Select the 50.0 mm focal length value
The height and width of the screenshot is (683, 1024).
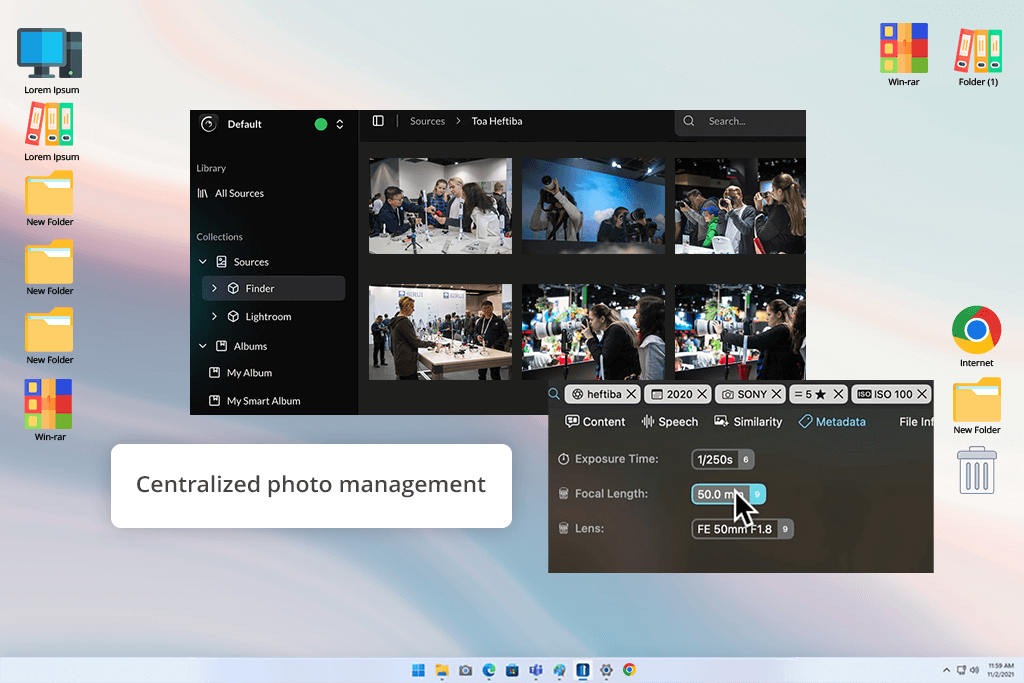click(728, 494)
